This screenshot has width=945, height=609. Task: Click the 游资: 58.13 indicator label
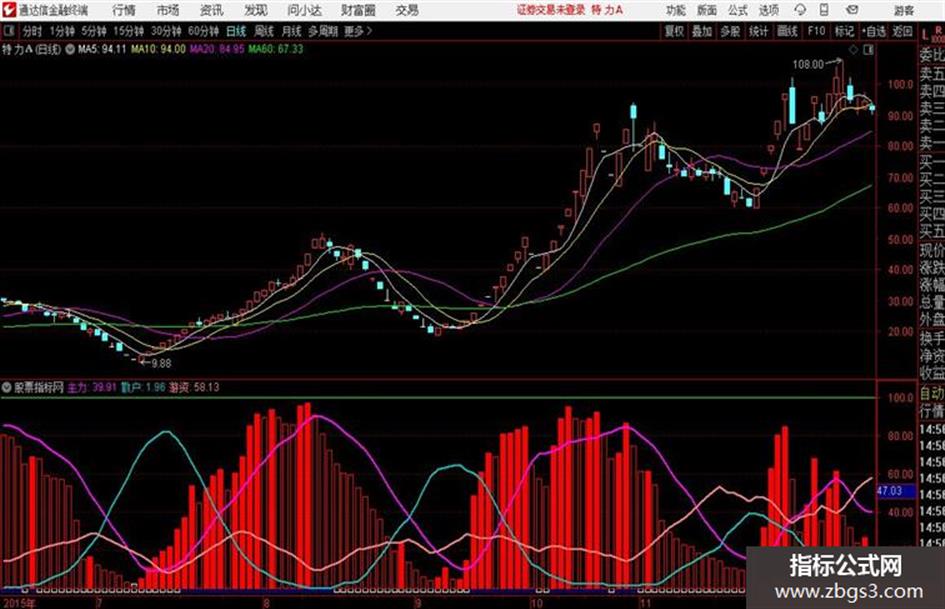coord(194,387)
